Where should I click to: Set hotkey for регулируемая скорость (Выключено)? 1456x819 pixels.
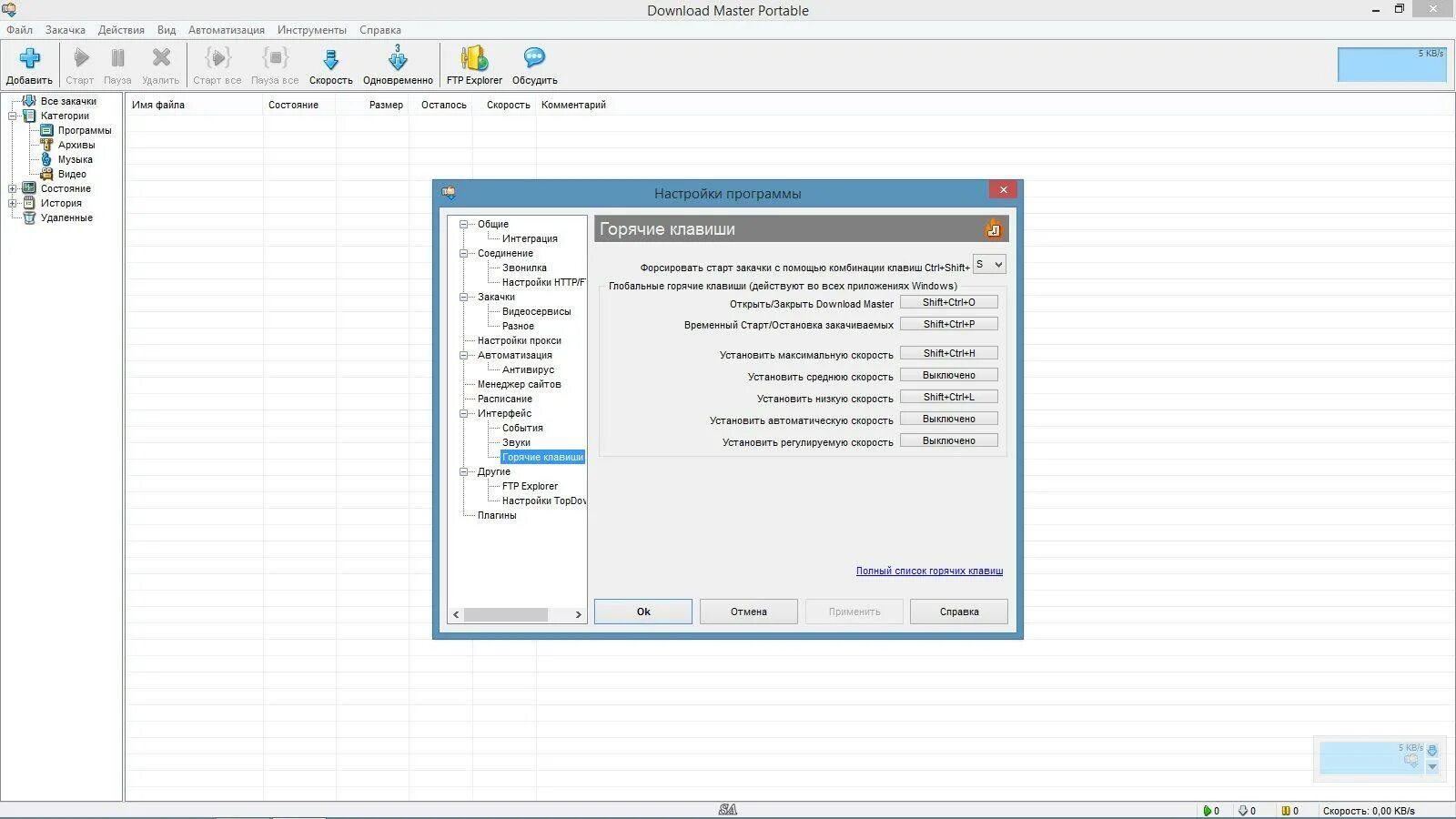(x=949, y=440)
